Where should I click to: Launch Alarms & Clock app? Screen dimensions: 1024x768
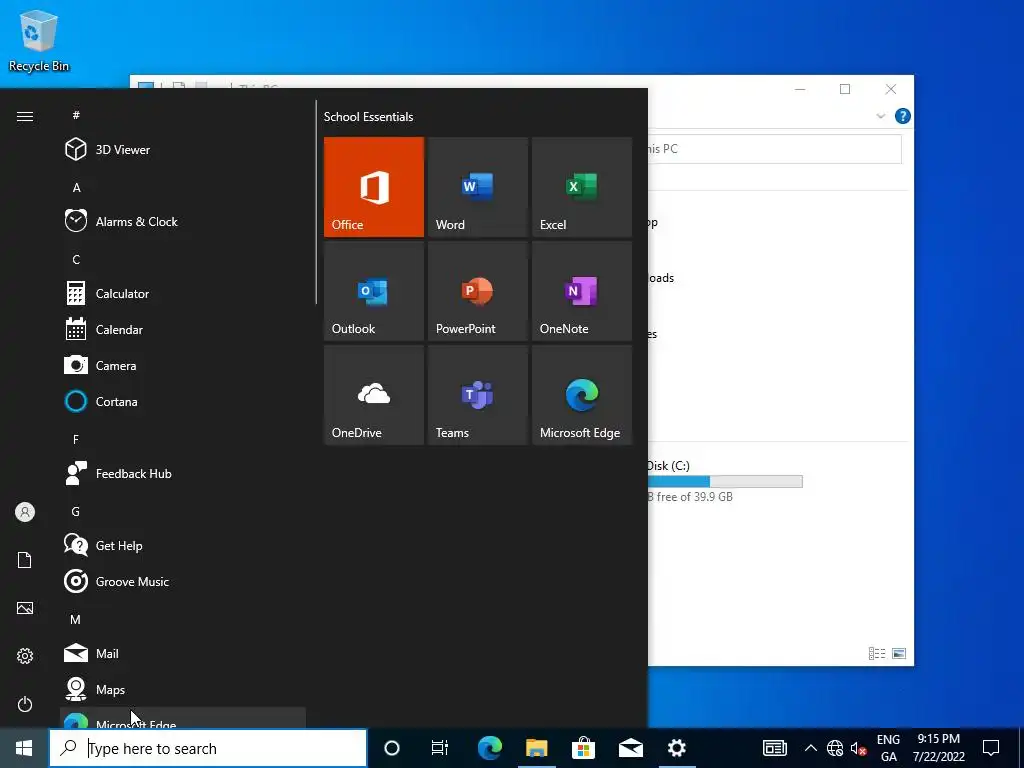tap(183, 221)
